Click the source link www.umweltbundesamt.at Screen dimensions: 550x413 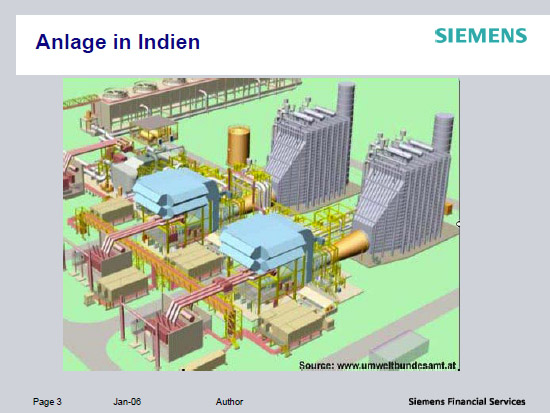coord(396,366)
